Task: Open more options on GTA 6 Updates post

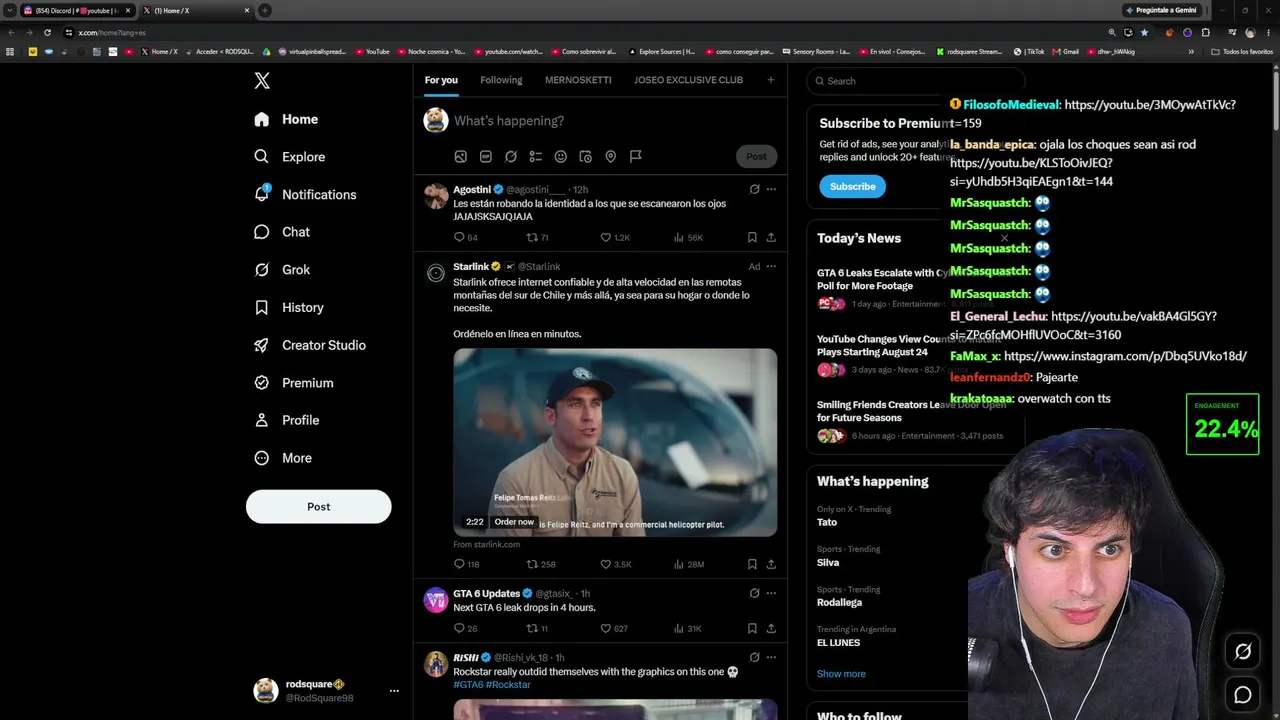Action: click(771, 593)
